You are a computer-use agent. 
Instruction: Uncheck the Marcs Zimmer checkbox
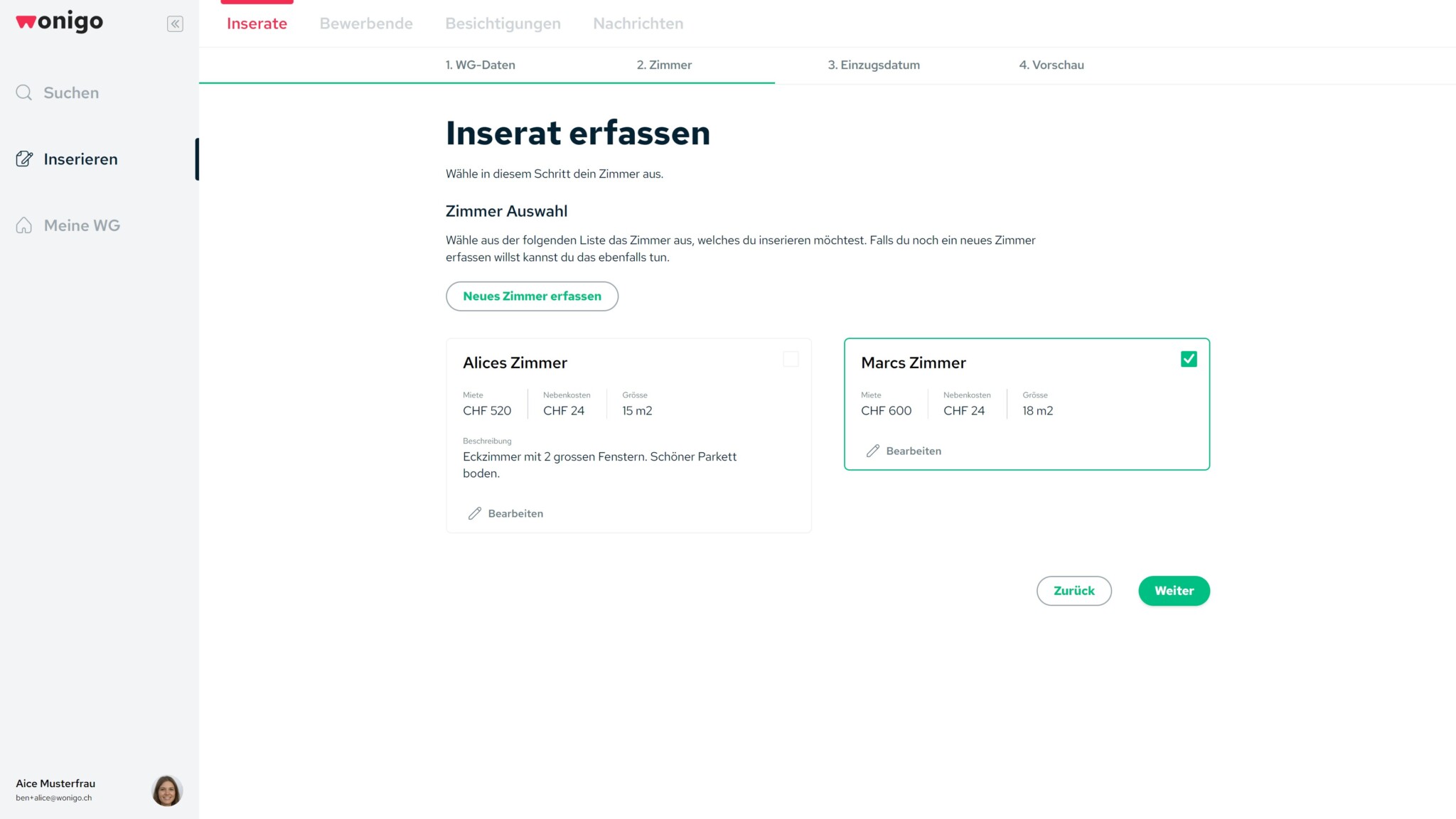[1189, 359]
